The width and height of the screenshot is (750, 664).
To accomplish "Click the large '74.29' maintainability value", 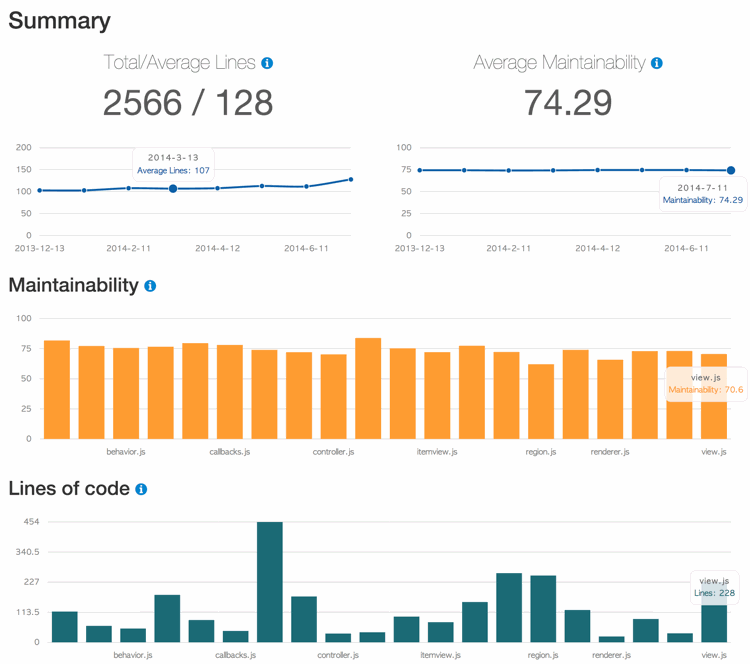I will click(568, 103).
